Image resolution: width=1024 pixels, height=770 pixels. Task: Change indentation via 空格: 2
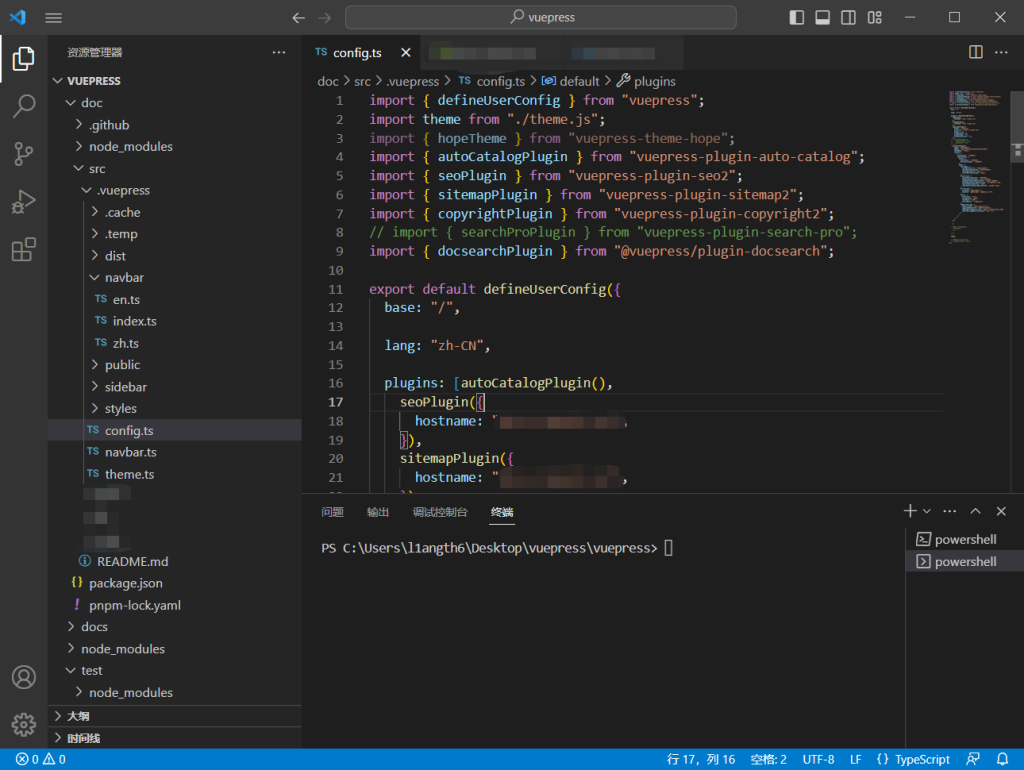768,759
